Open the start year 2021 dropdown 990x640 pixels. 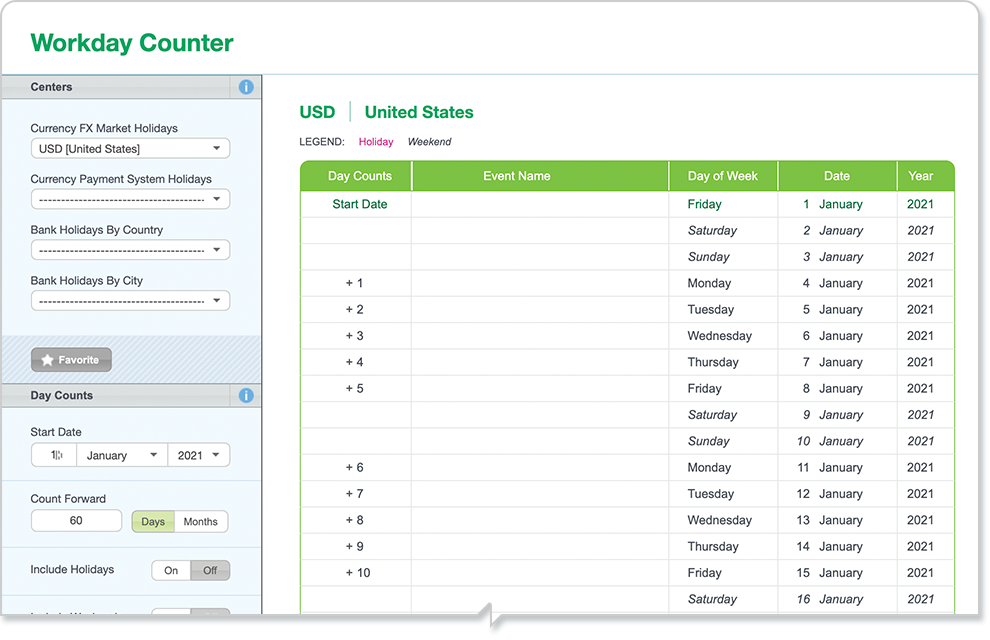[x=198, y=455]
